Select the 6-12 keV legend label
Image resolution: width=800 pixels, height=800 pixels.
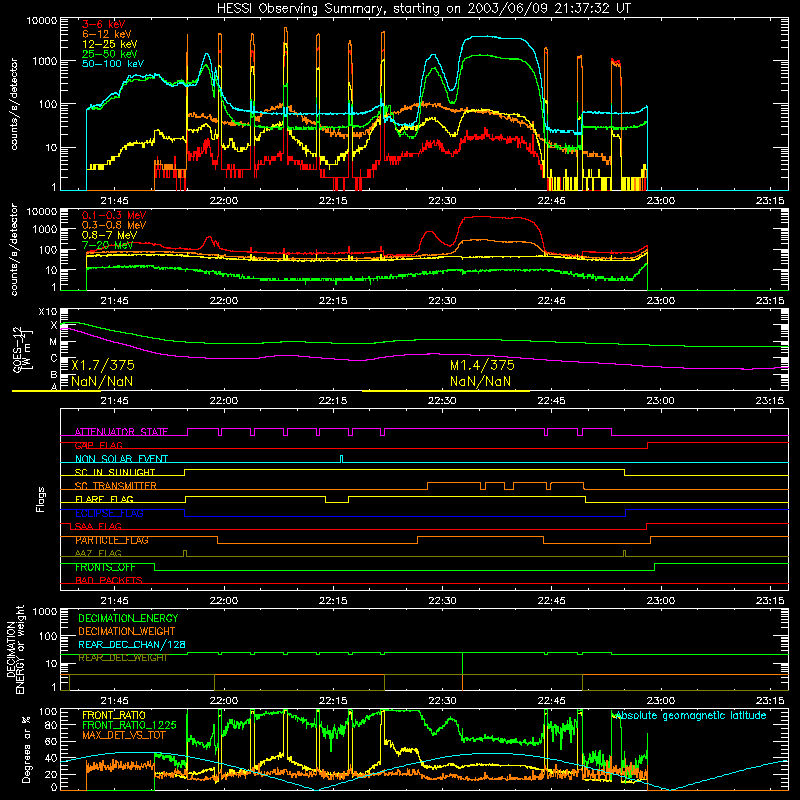[x=107, y=34]
